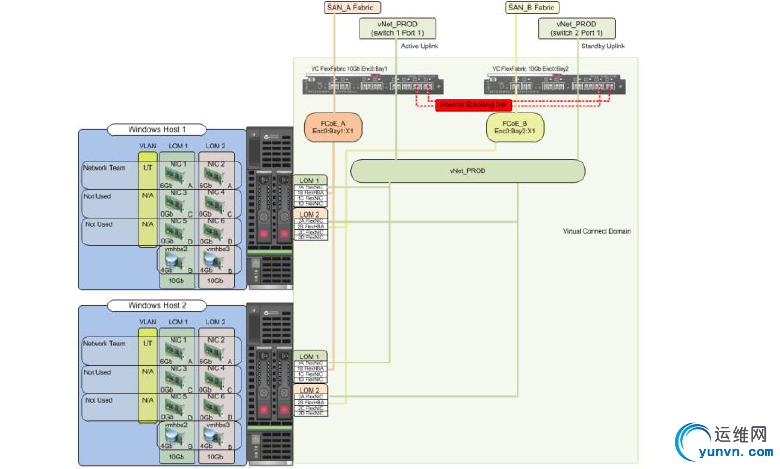
Task: Click the vmhba3 storage icon in Windows Host 1
Action: tap(213, 261)
